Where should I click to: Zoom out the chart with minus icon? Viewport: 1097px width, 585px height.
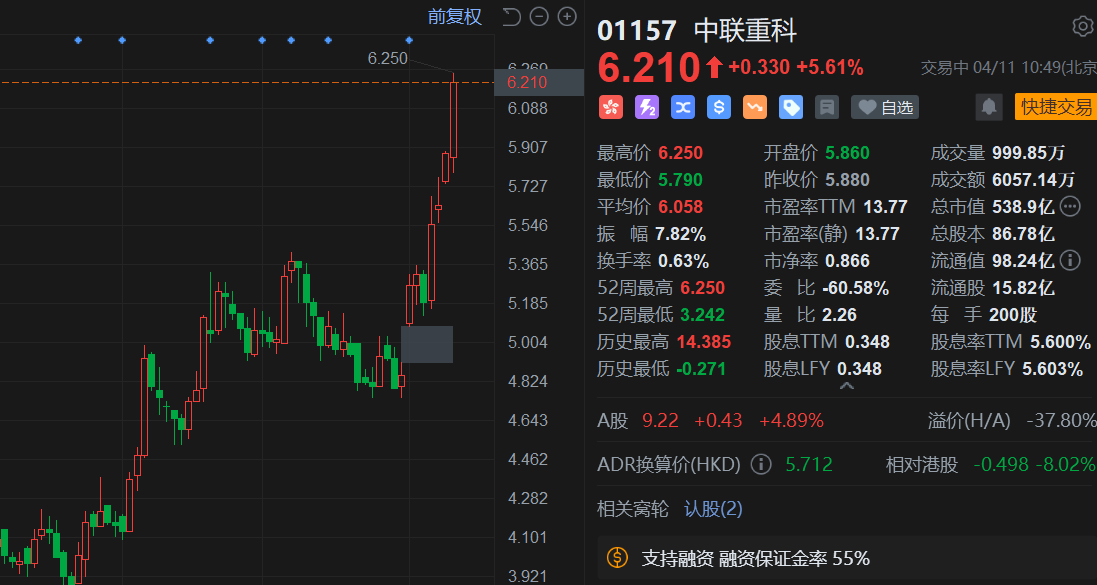539,16
